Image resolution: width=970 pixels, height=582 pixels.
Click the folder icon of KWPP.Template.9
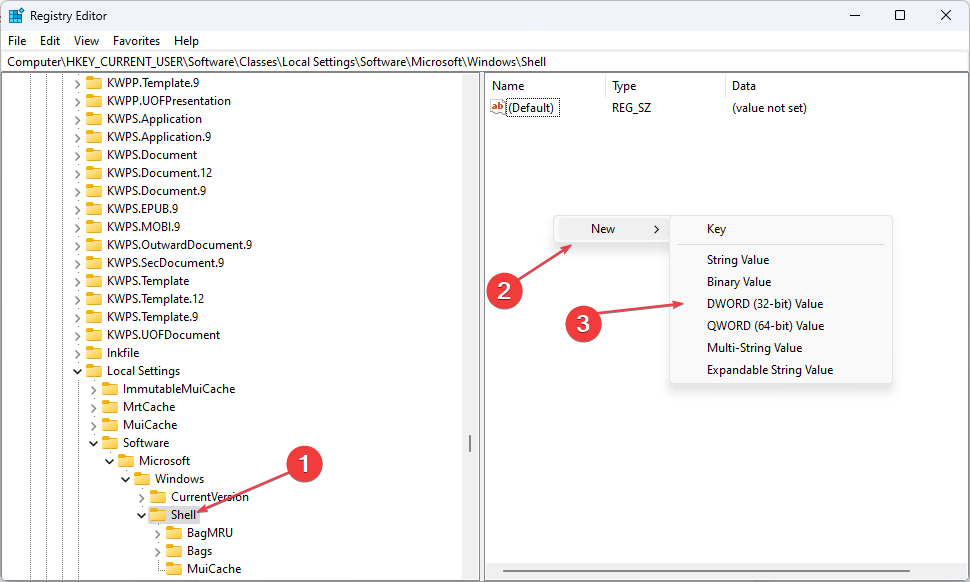point(94,83)
